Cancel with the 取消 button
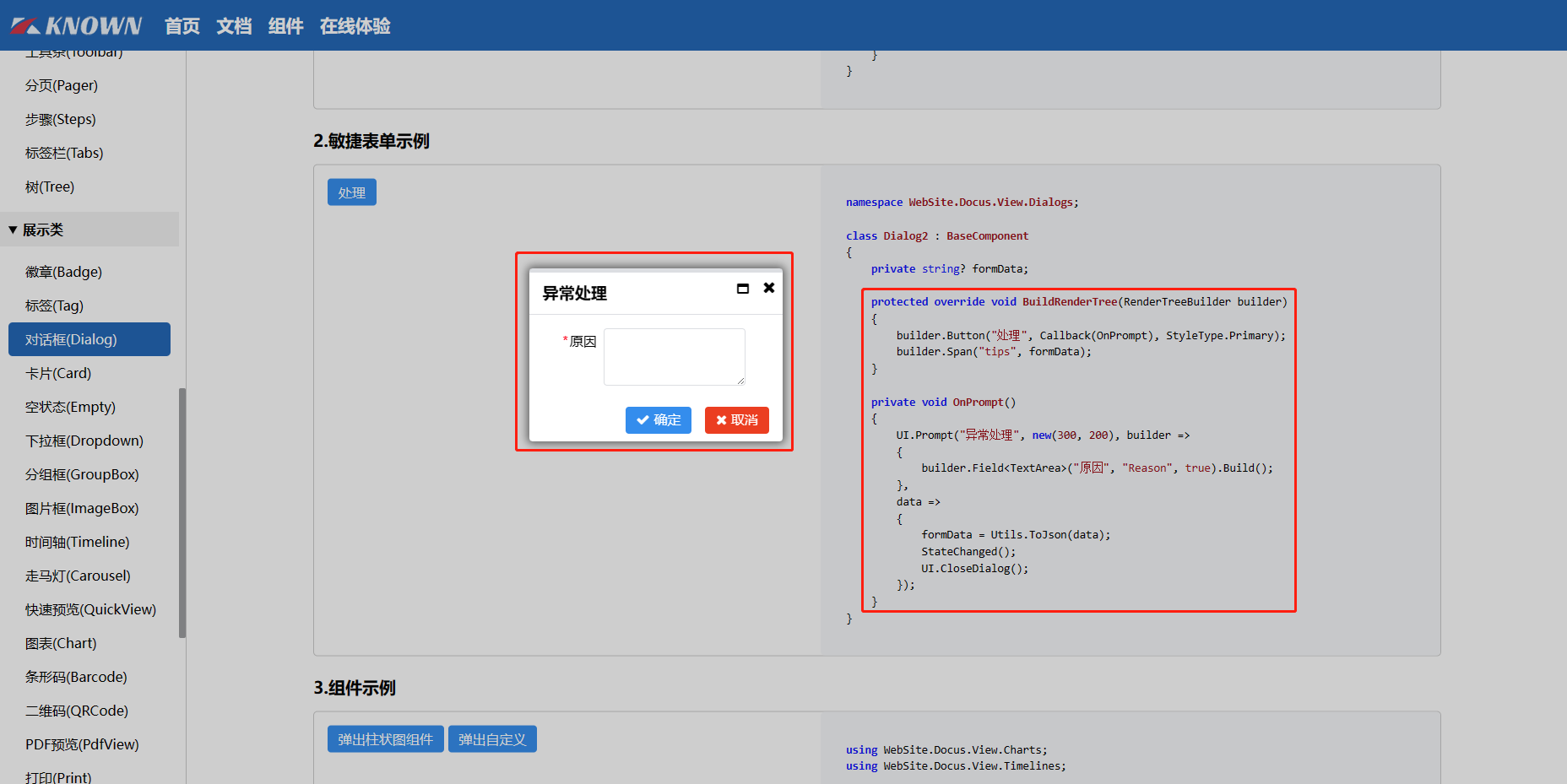The width and height of the screenshot is (1567, 784). pyautogui.click(x=737, y=420)
